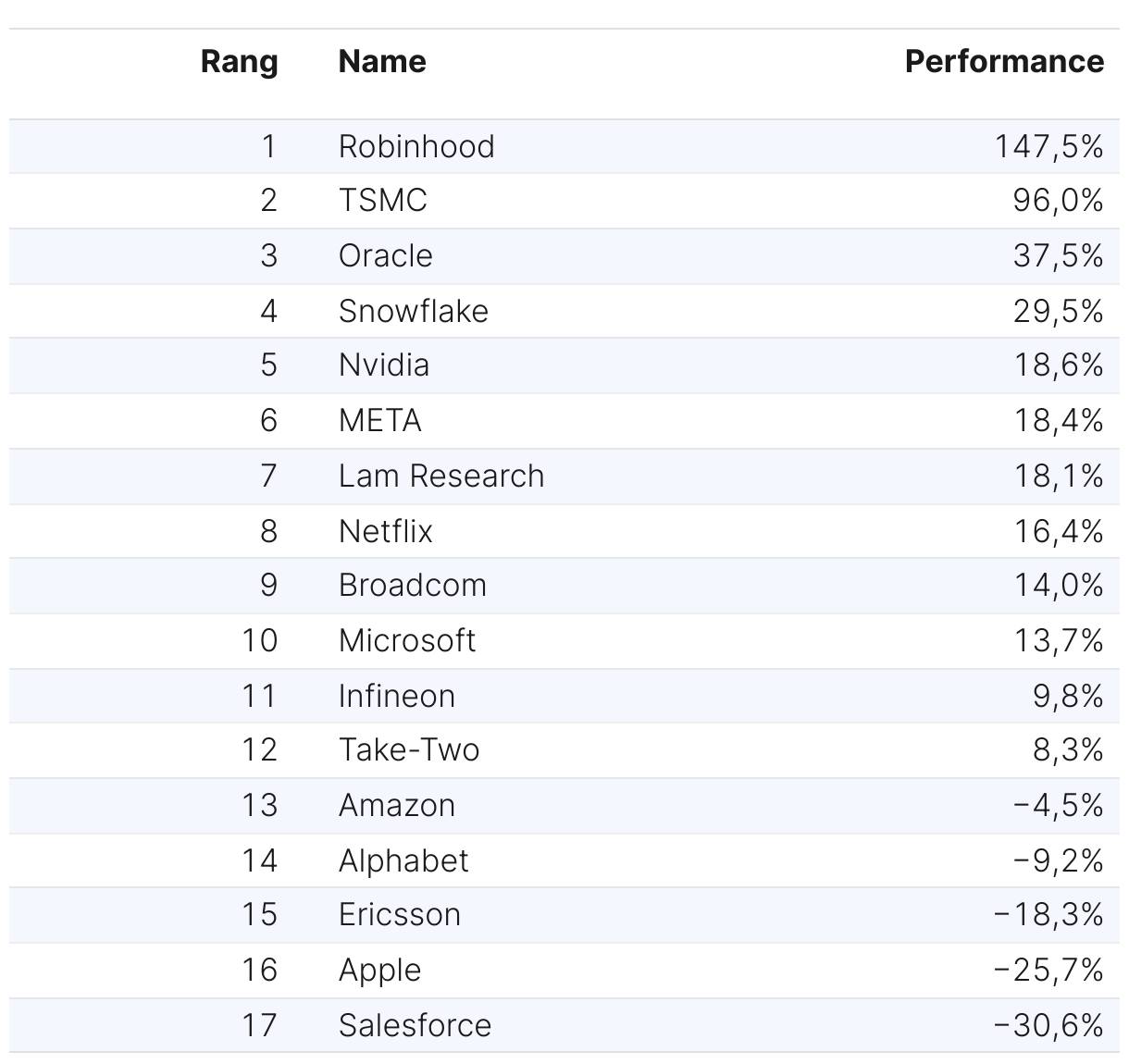Click the META row name
Viewport: 1129px width, 1064px height.
[380, 421]
